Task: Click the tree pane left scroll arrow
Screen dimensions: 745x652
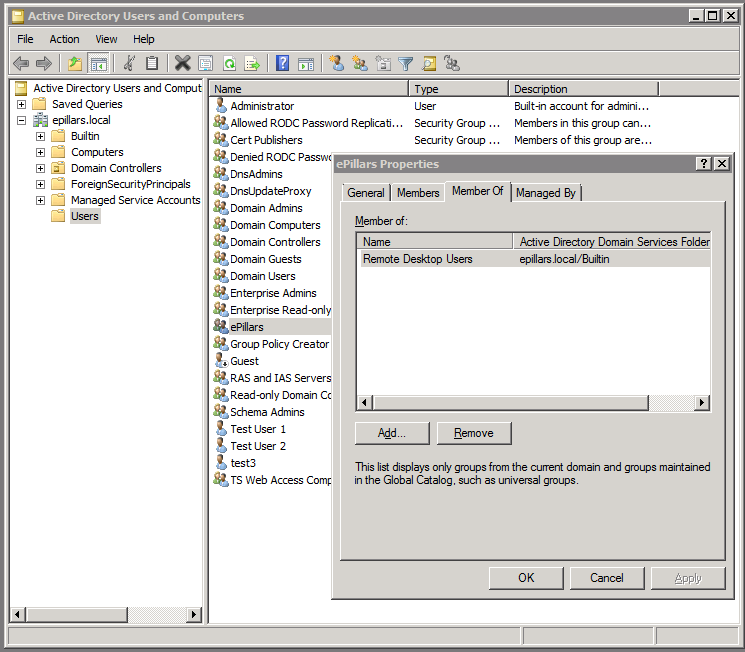Action: pyautogui.click(x=17, y=614)
